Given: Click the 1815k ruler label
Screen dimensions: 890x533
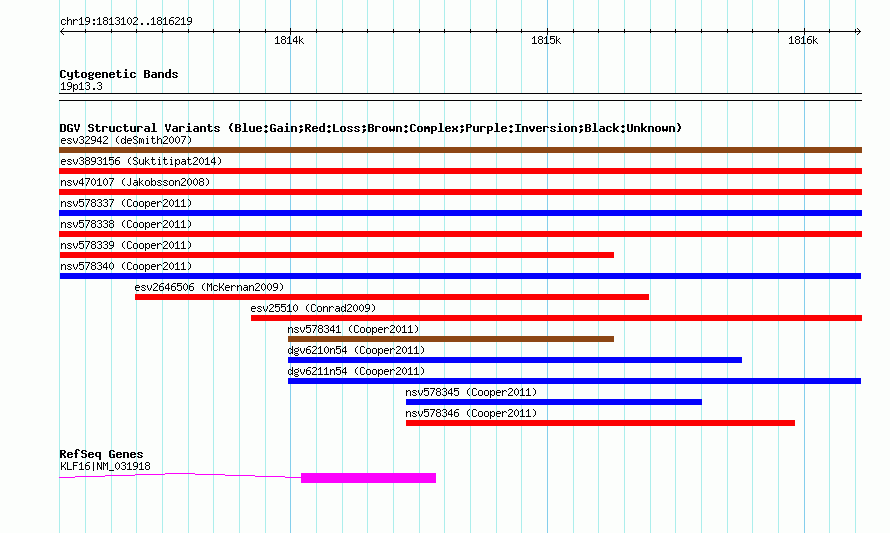Looking at the screenshot, I should point(546,40).
